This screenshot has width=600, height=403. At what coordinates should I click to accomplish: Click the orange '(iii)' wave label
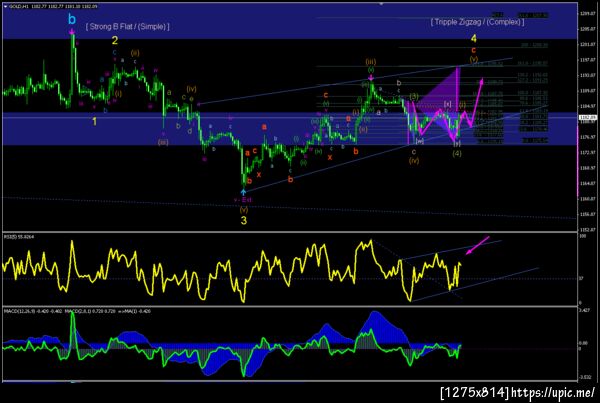point(370,62)
